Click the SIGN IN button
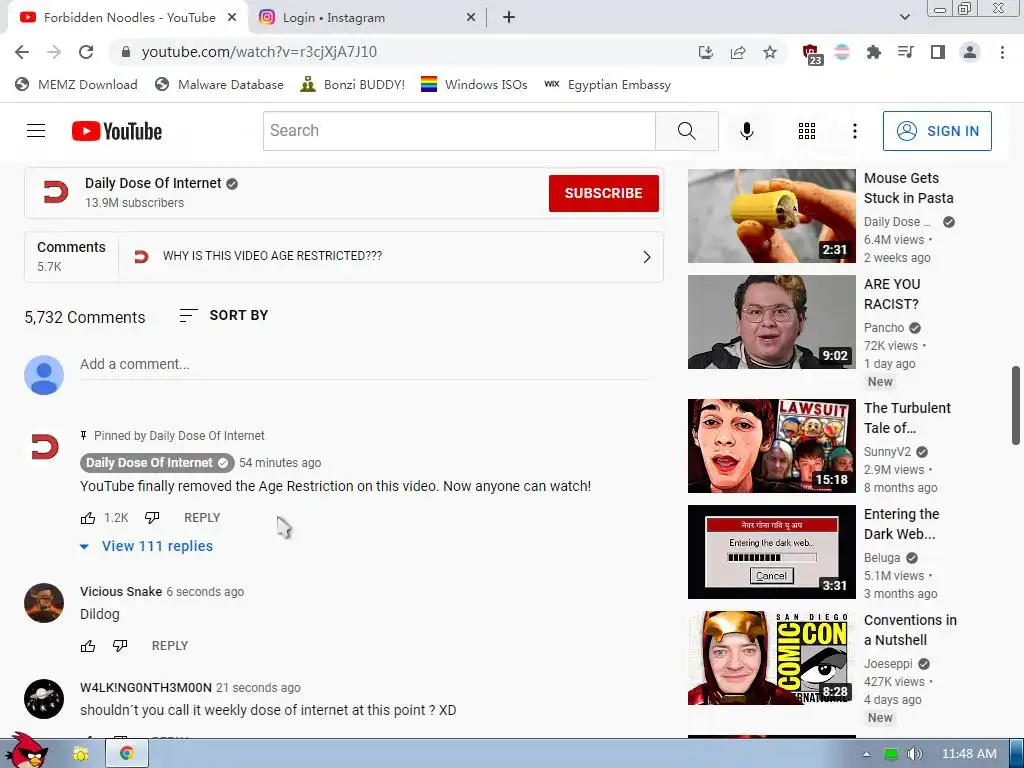The height and width of the screenshot is (768, 1024). [x=936, y=131]
